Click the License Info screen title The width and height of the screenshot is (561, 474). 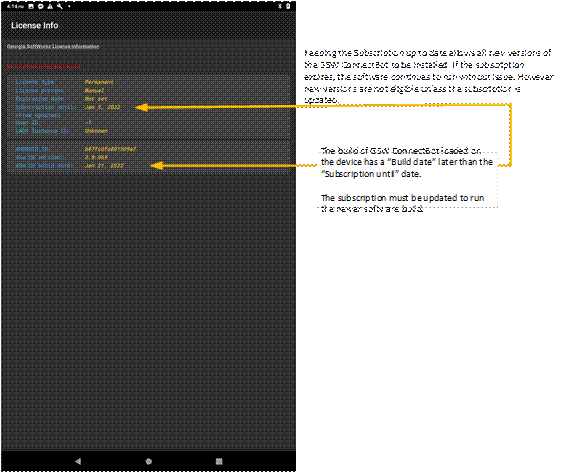pyautogui.click(x=34, y=25)
